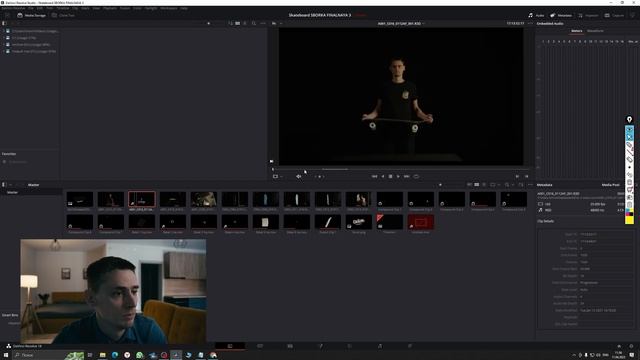This screenshot has width=640, height=360.
Task: Switch media pool to list view
Action: 484,185
